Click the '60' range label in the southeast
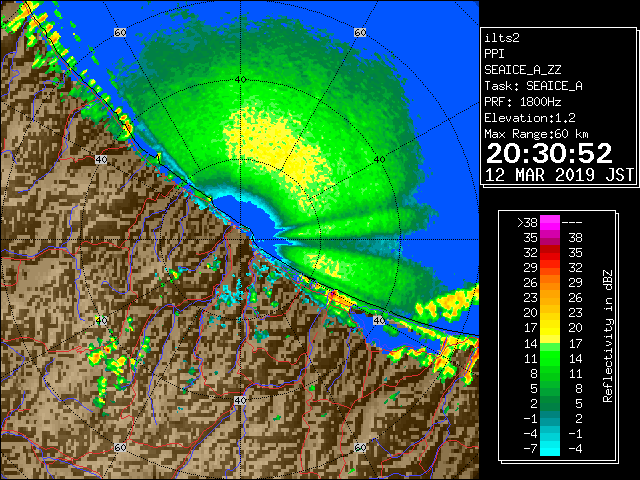Viewport: 640px width, 480px height. pos(360,447)
